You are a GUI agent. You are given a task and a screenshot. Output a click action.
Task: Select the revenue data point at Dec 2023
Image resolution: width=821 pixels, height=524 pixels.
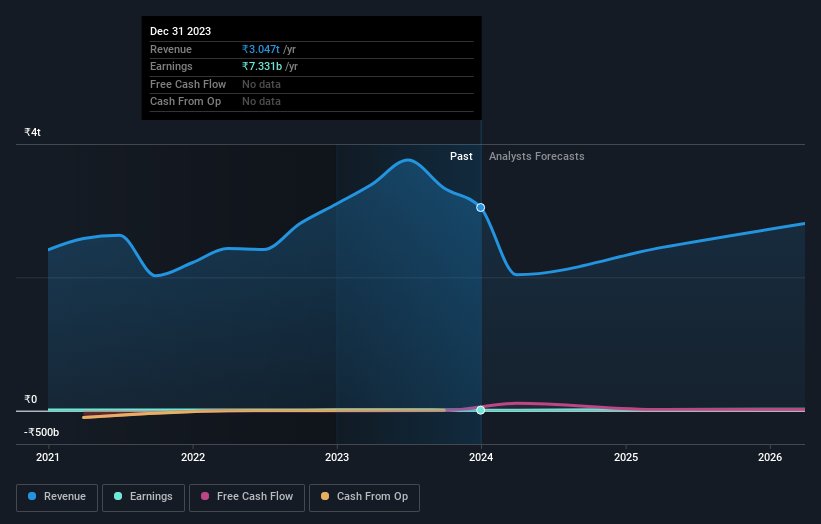[481, 208]
